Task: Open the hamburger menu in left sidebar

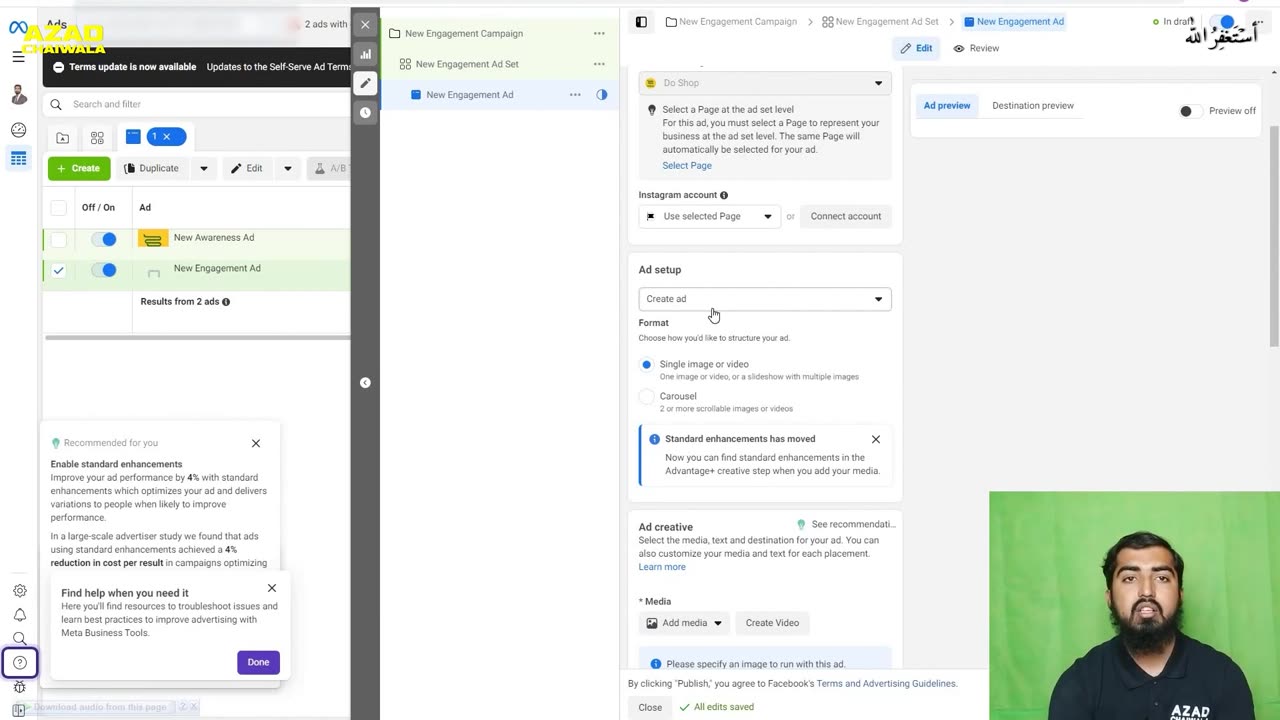Action: 18,57
